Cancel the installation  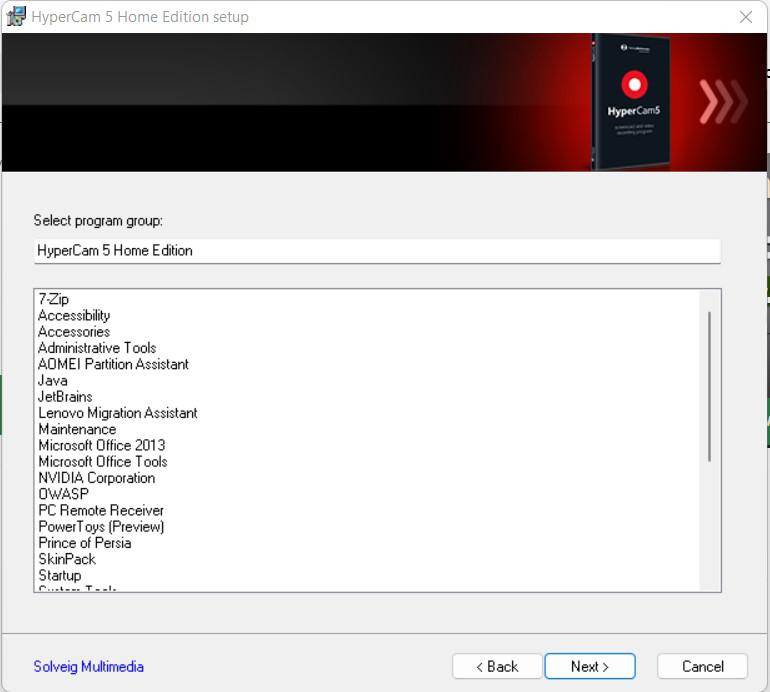pyautogui.click(x=702, y=666)
